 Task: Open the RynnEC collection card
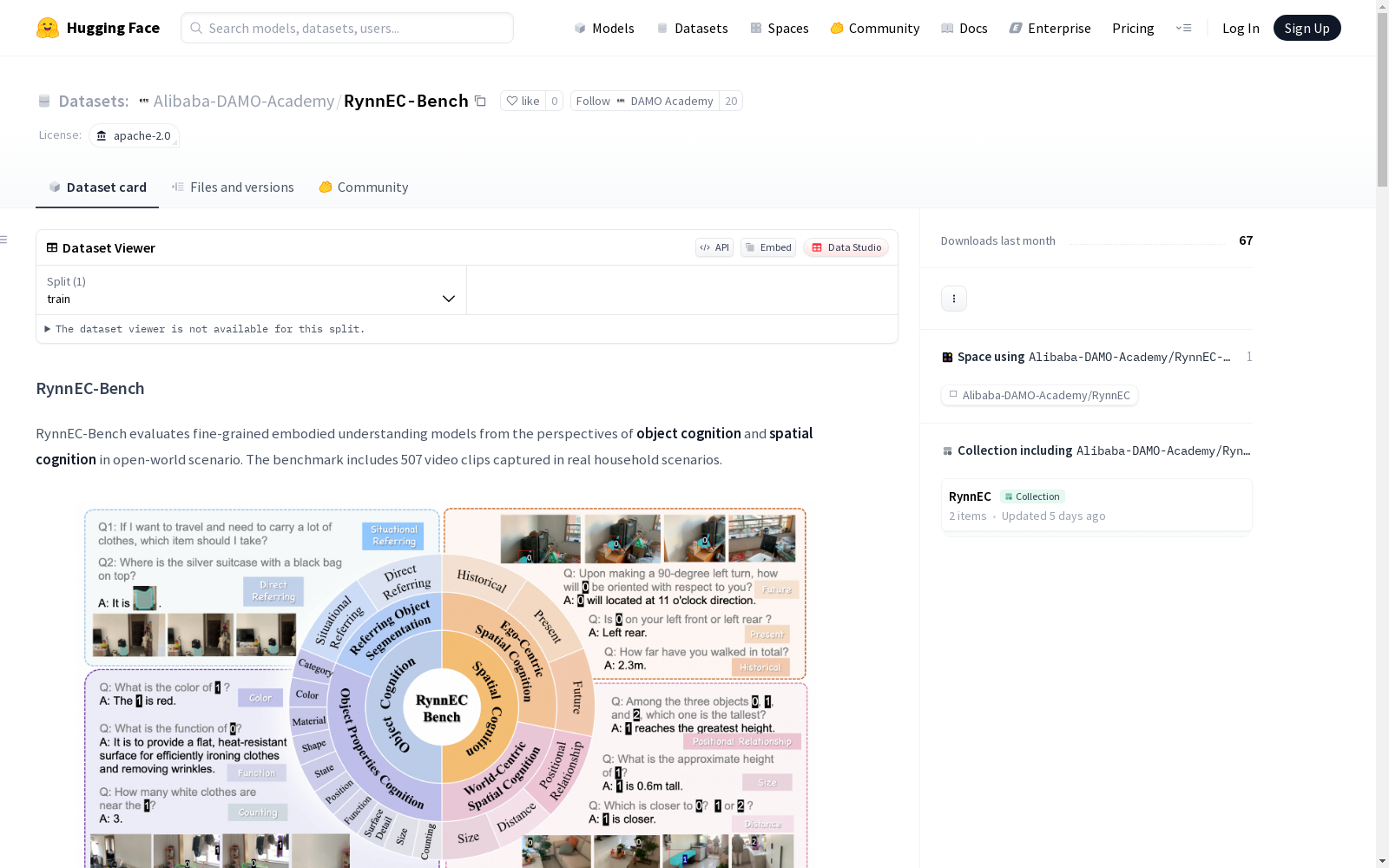pos(1096,504)
